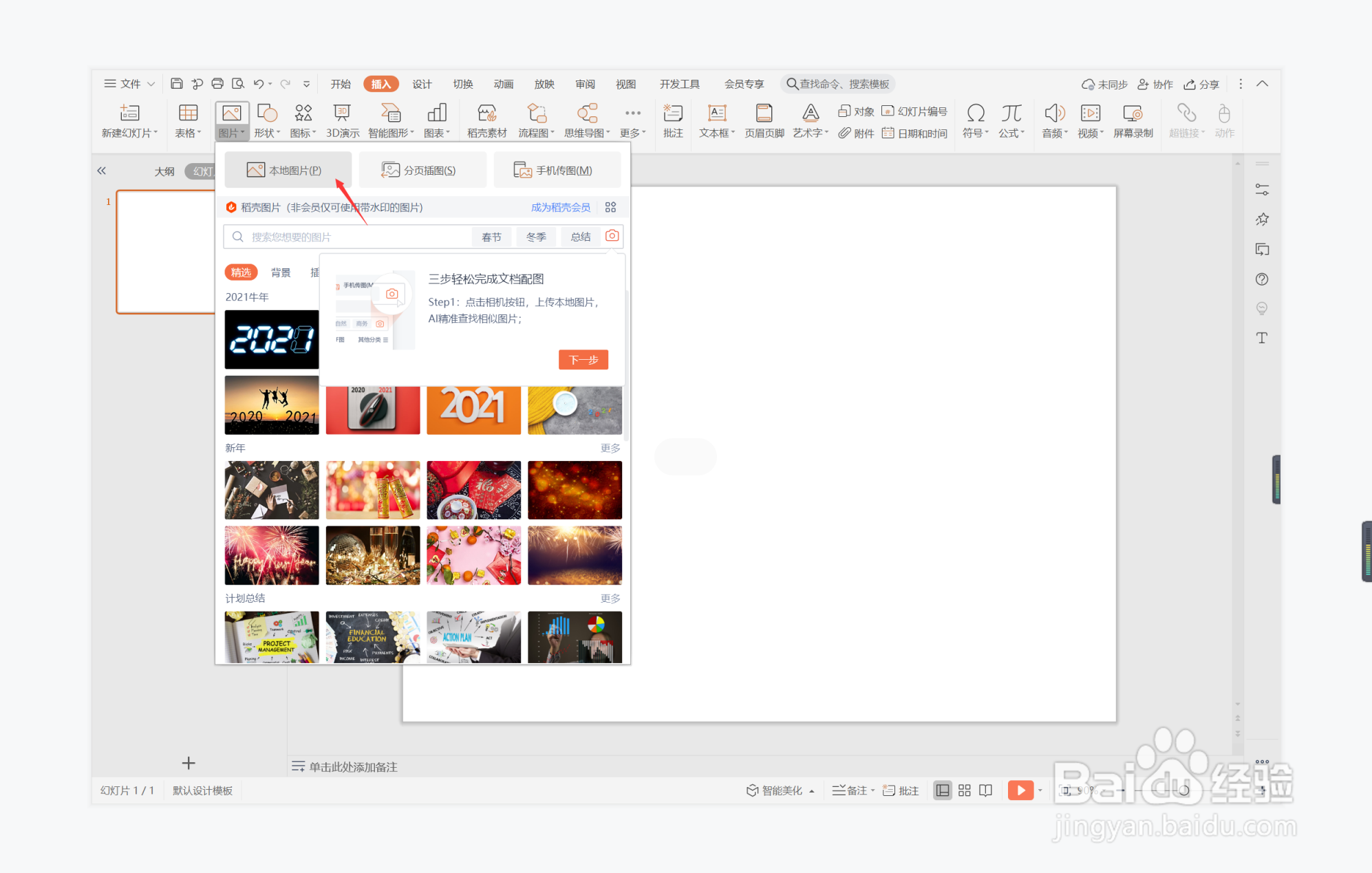Open the 文件 menu dropdown
The height and width of the screenshot is (873, 1372).
[129, 84]
